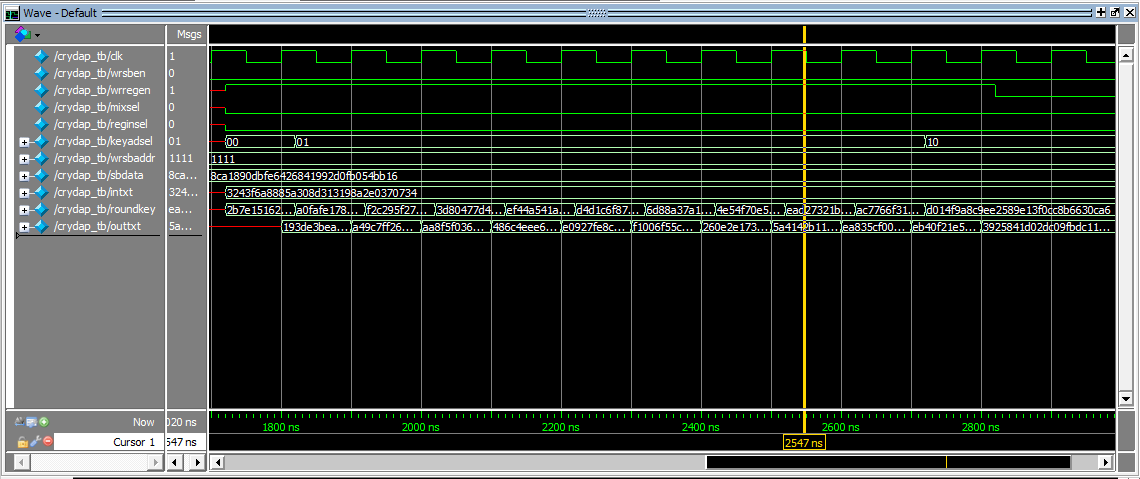Click the Cursor 1 name field
The height and width of the screenshot is (479, 1140).
coord(108,442)
